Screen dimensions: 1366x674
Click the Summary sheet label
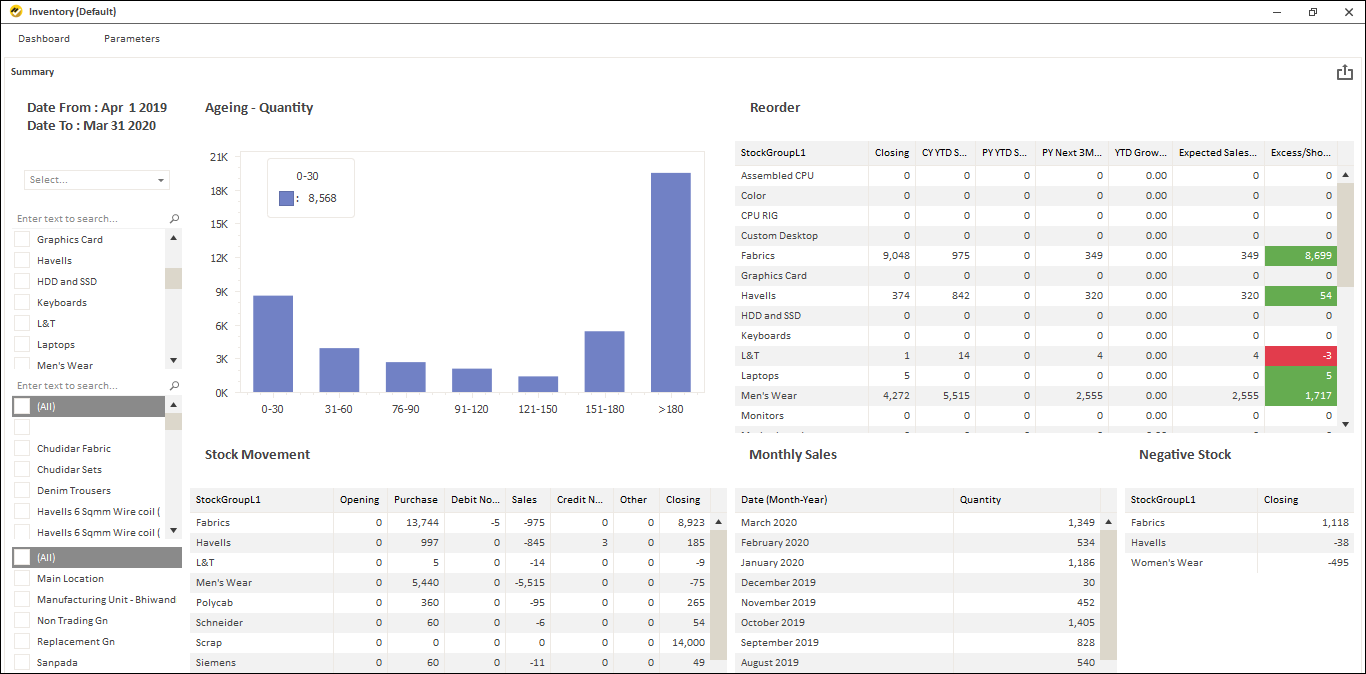coord(32,71)
